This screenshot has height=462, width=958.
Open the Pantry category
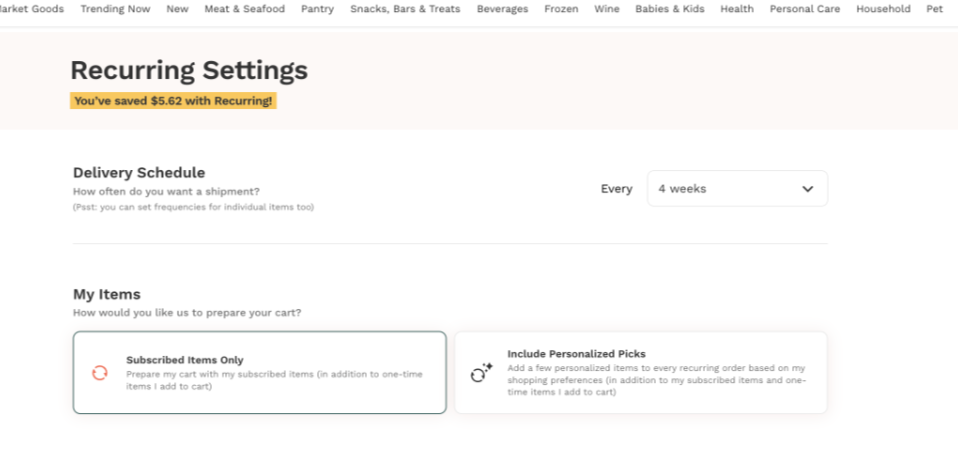pyautogui.click(x=317, y=9)
